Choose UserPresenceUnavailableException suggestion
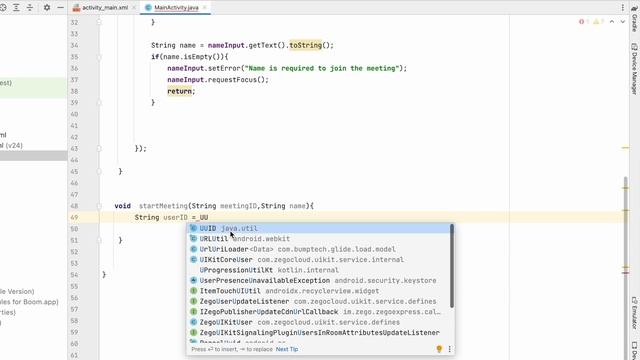Screen dimensions: 640x360 (x=319, y=280)
